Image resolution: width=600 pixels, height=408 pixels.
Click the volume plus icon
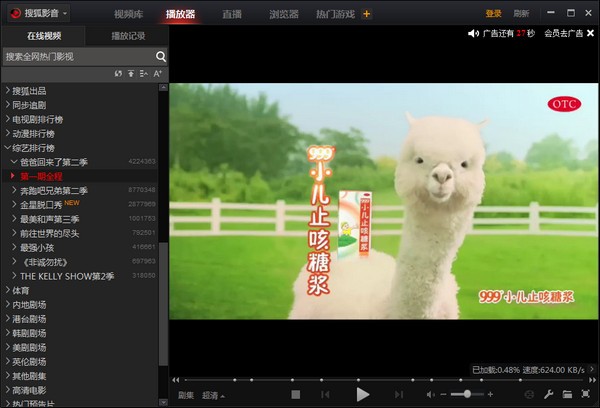coord(490,394)
